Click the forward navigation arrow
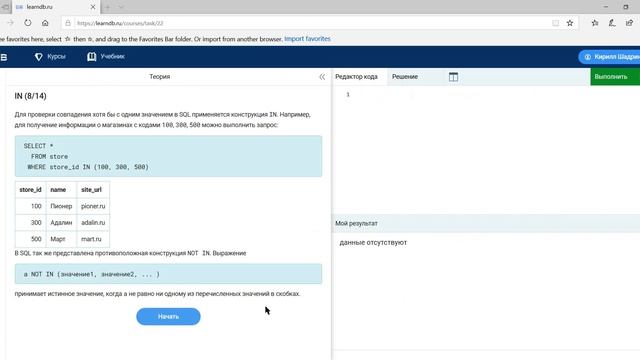The width and height of the screenshot is (640, 360). click(x=10, y=23)
